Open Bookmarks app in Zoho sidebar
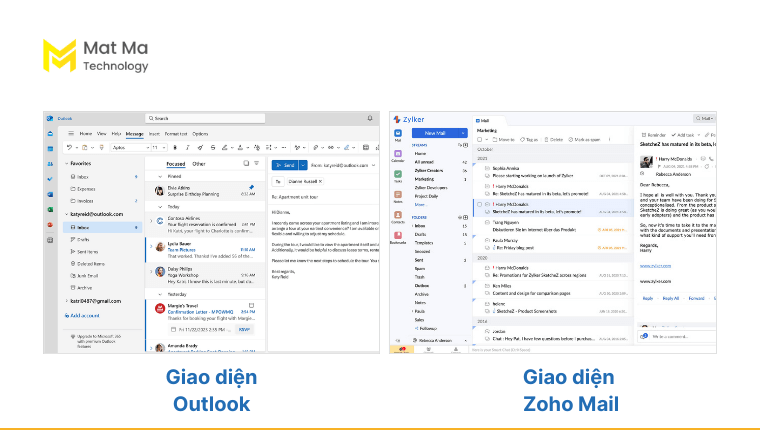 (397, 237)
